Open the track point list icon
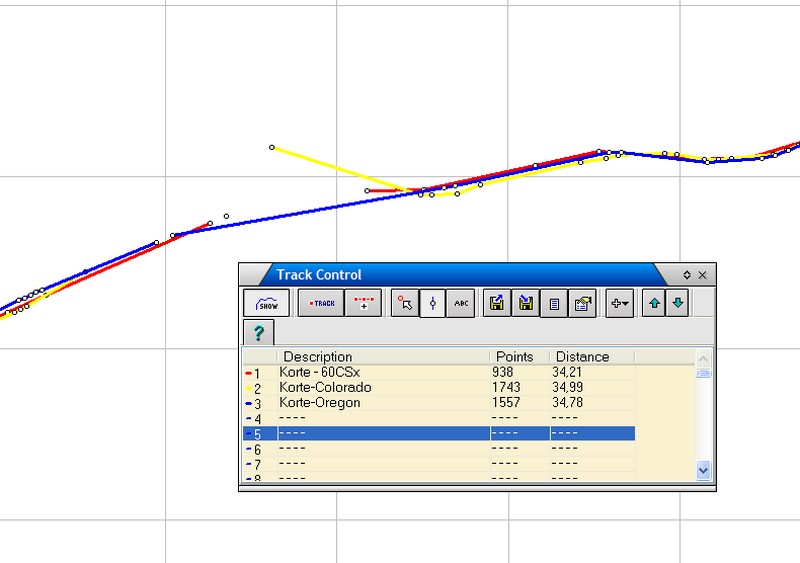The height and width of the screenshot is (563, 800). 554,303
